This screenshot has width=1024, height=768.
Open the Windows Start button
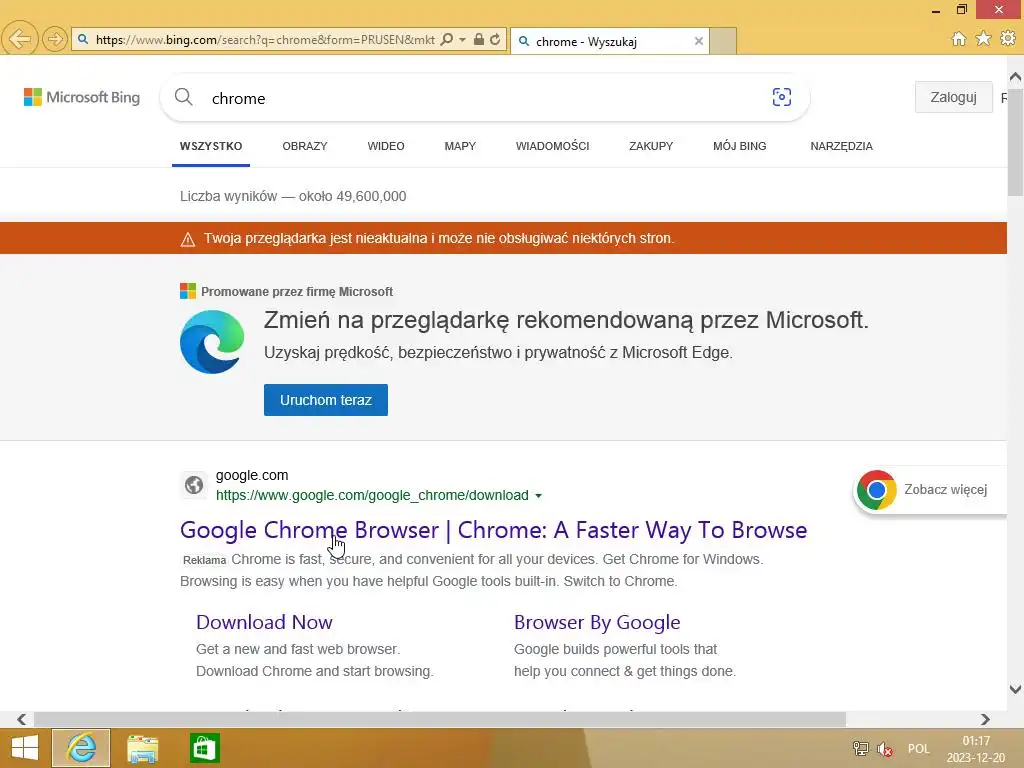(25, 748)
